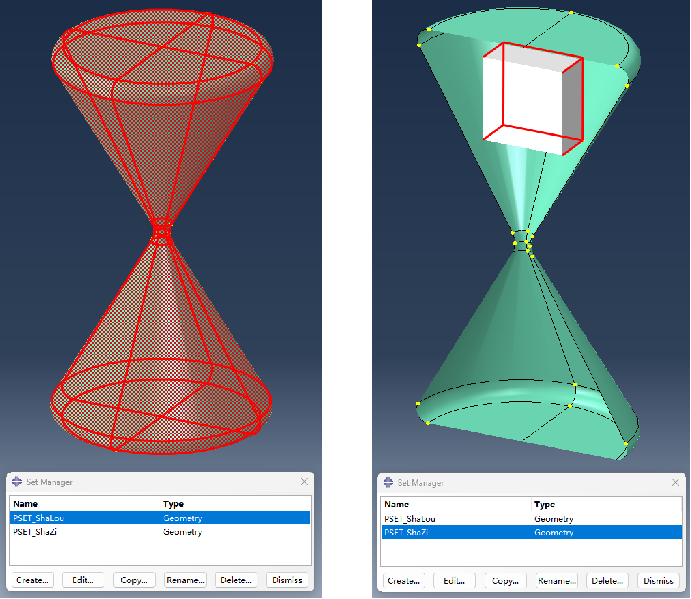Select PSET_ShaZi row in left Set Manager
Image resolution: width=691 pixels, height=599 pixels.
160,532
